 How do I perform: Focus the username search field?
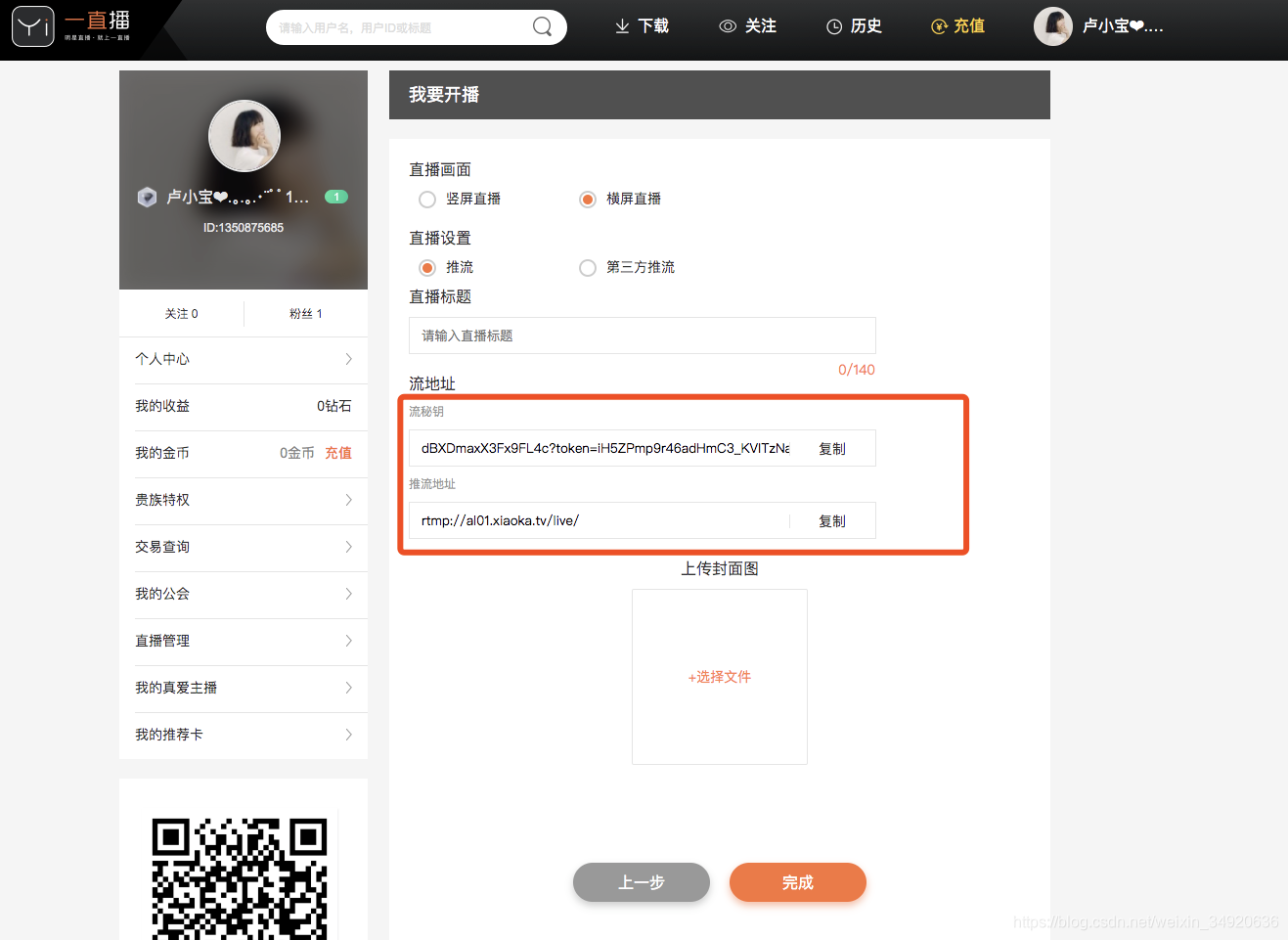tap(401, 27)
